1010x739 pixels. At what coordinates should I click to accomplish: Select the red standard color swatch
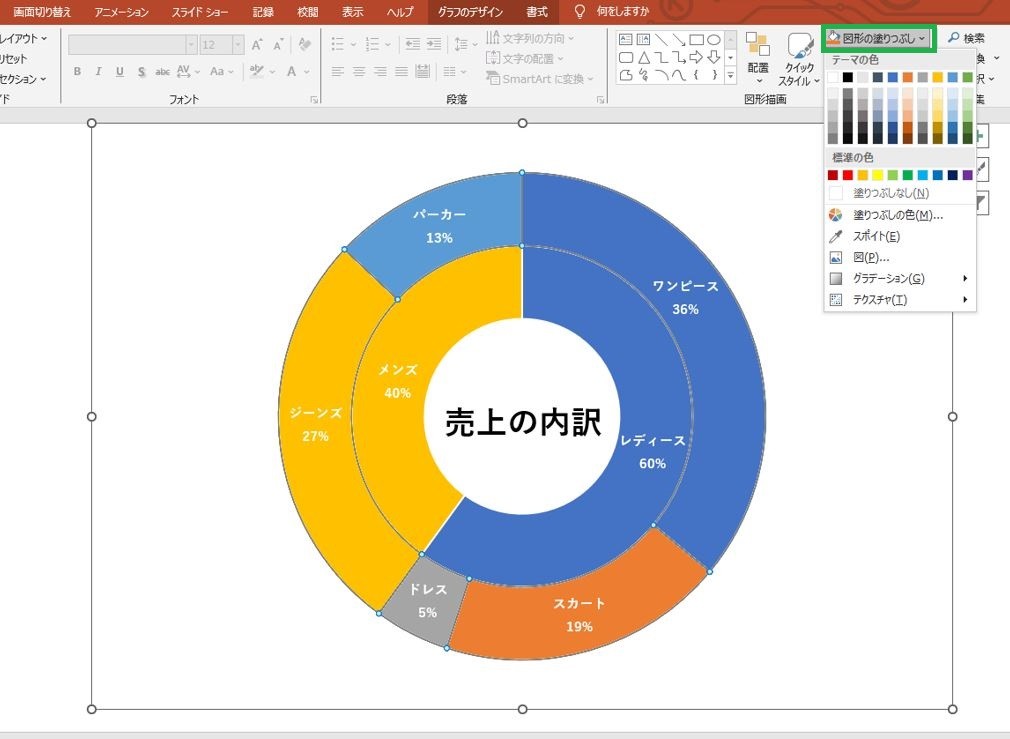848,175
